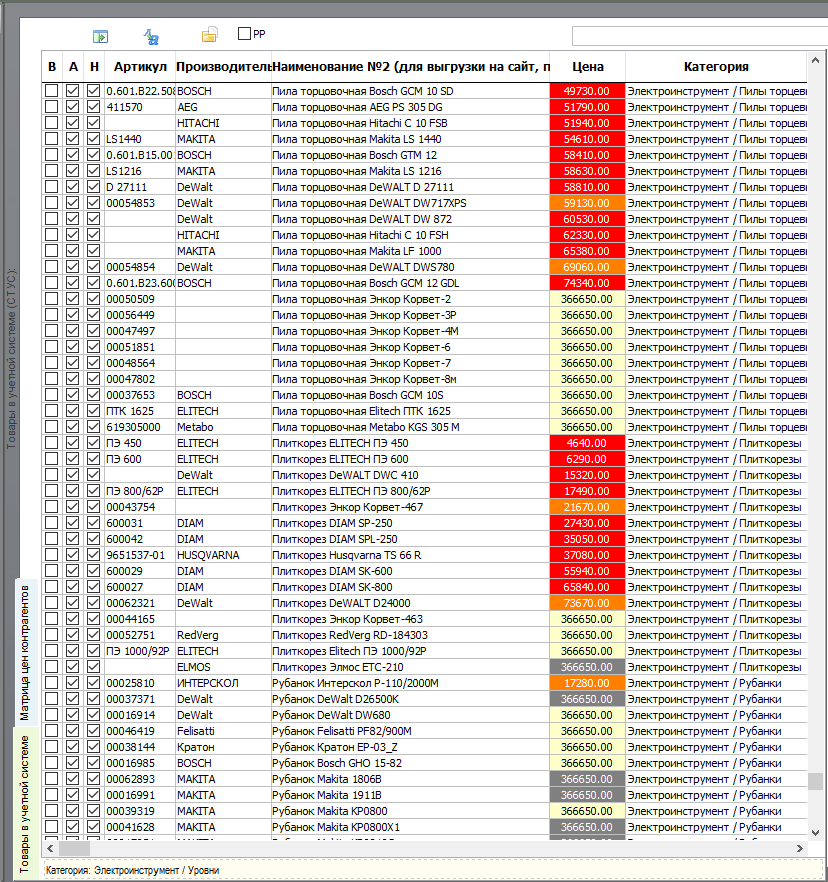Open the collapsed Товары в учетной системе (СТ УС) side panel

pos(11,358)
